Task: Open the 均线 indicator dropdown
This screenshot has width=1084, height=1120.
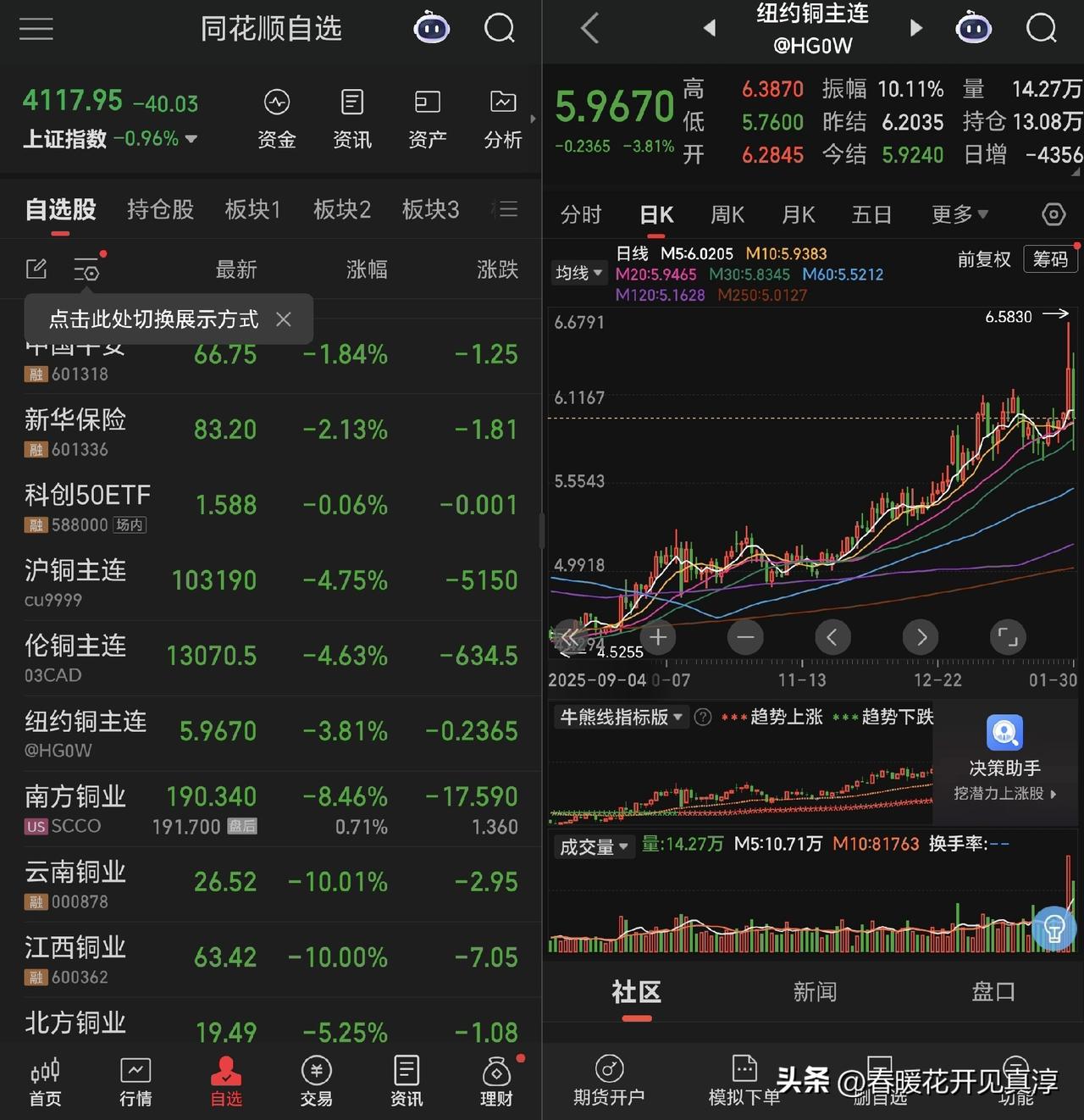Action: (x=578, y=273)
